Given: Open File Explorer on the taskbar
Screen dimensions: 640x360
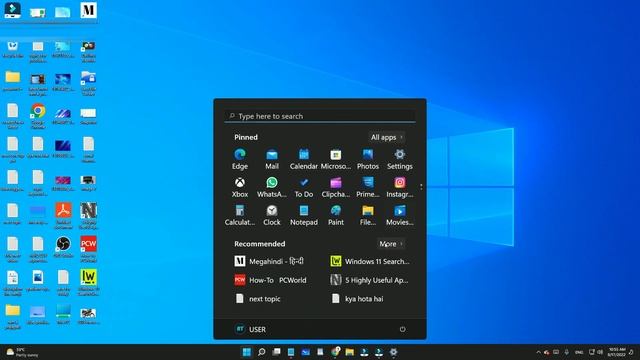Looking at the screenshot, I should coord(350,352).
